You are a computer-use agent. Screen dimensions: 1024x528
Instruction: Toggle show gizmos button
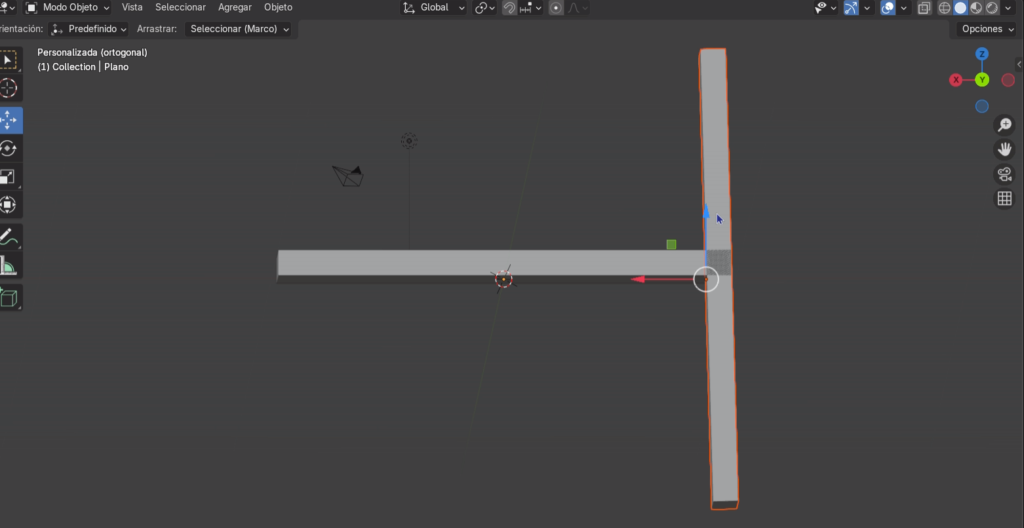[851, 8]
